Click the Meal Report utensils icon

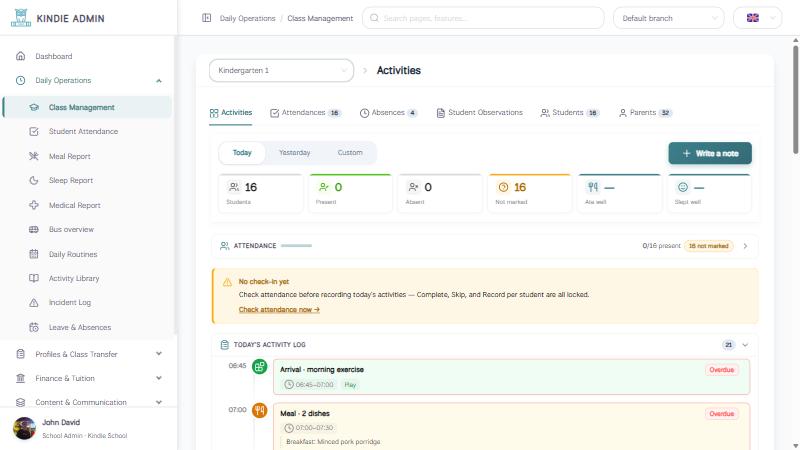coord(34,156)
